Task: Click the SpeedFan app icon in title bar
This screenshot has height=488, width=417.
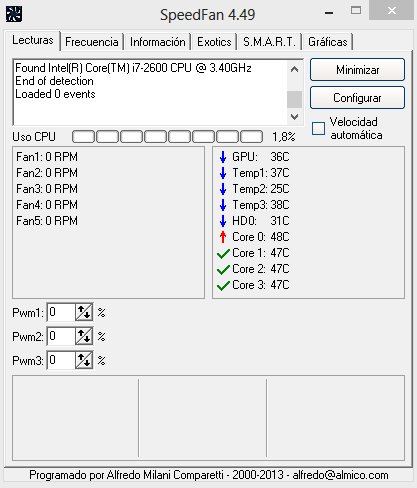Action: [x=14, y=14]
